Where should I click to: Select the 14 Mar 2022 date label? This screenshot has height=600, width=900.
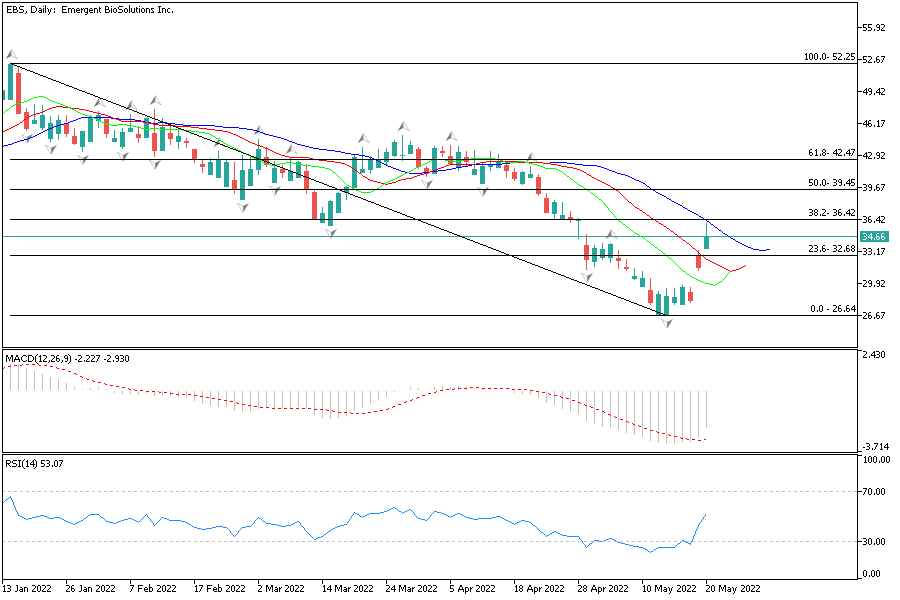tap(350, 589)
